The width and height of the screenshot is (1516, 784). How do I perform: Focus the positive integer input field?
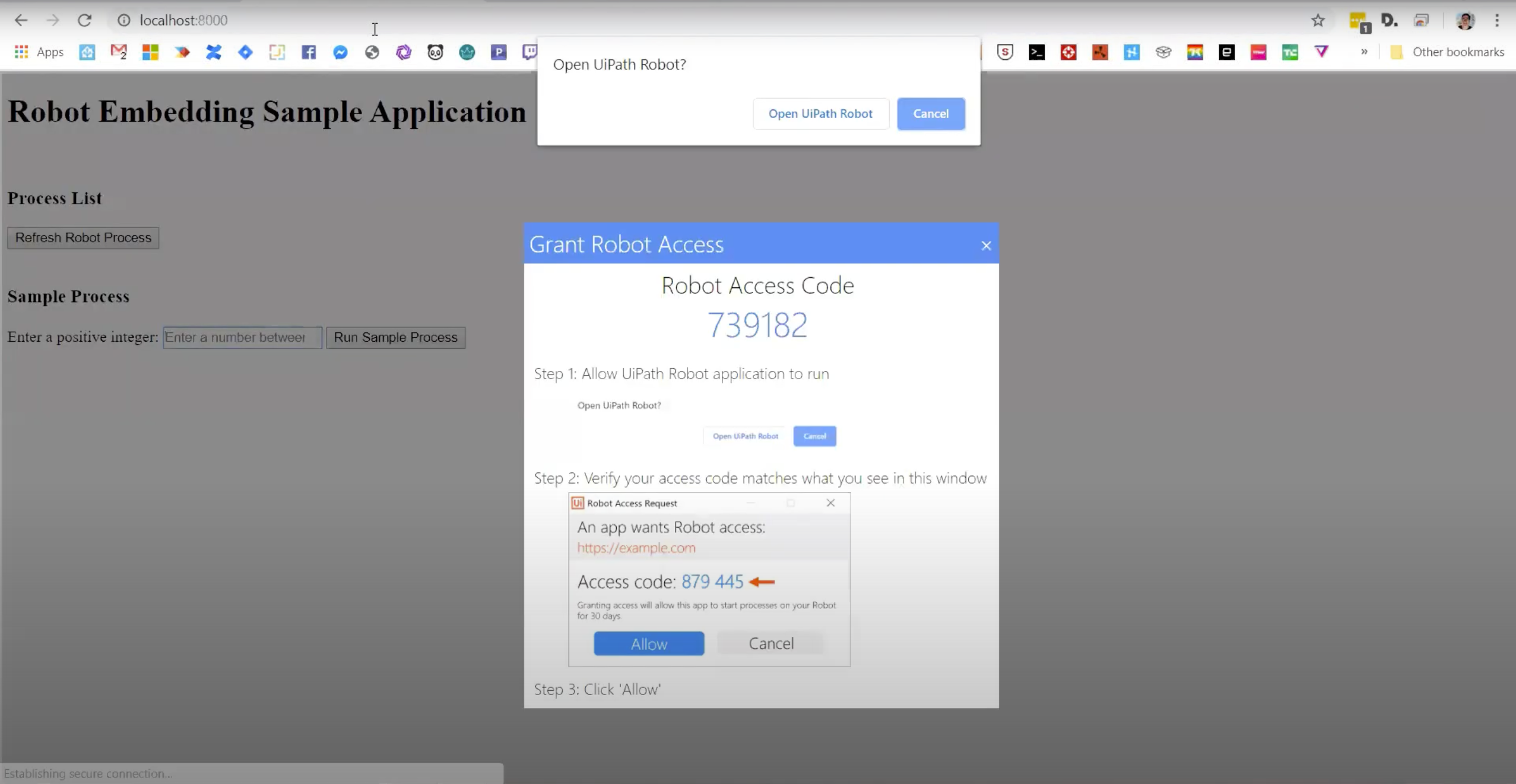(x=242, y=337)
